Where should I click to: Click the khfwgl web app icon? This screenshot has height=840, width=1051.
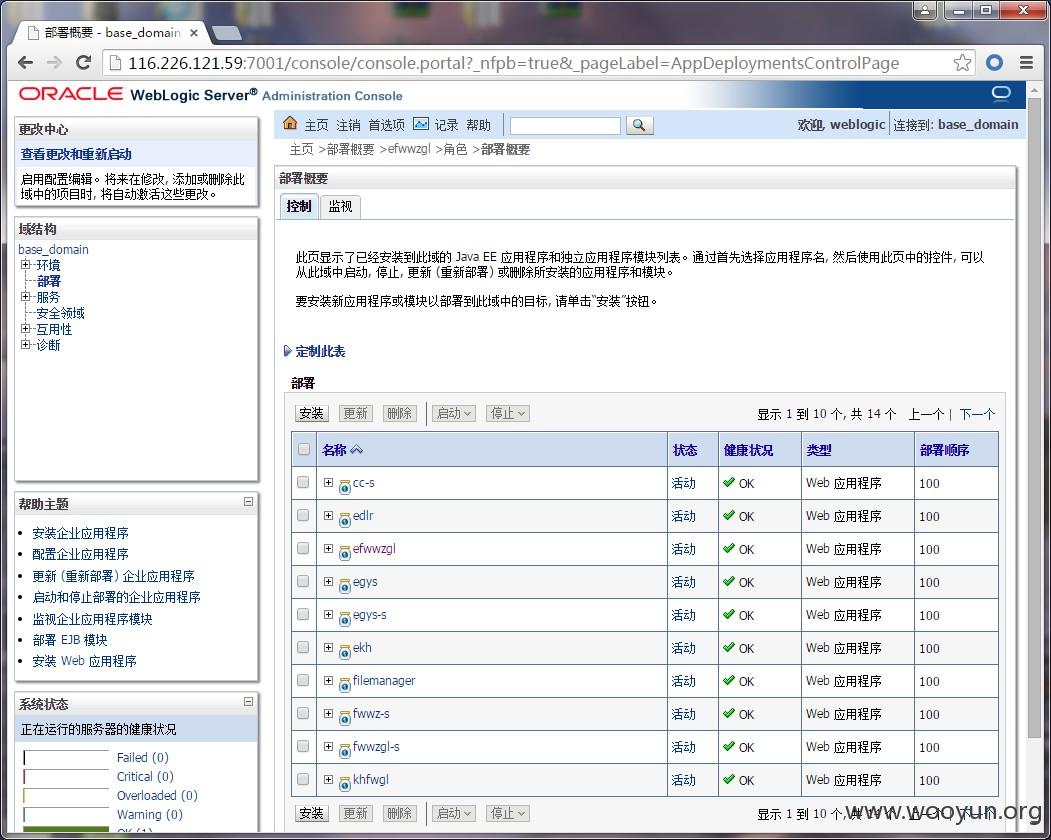click(345, 782)
